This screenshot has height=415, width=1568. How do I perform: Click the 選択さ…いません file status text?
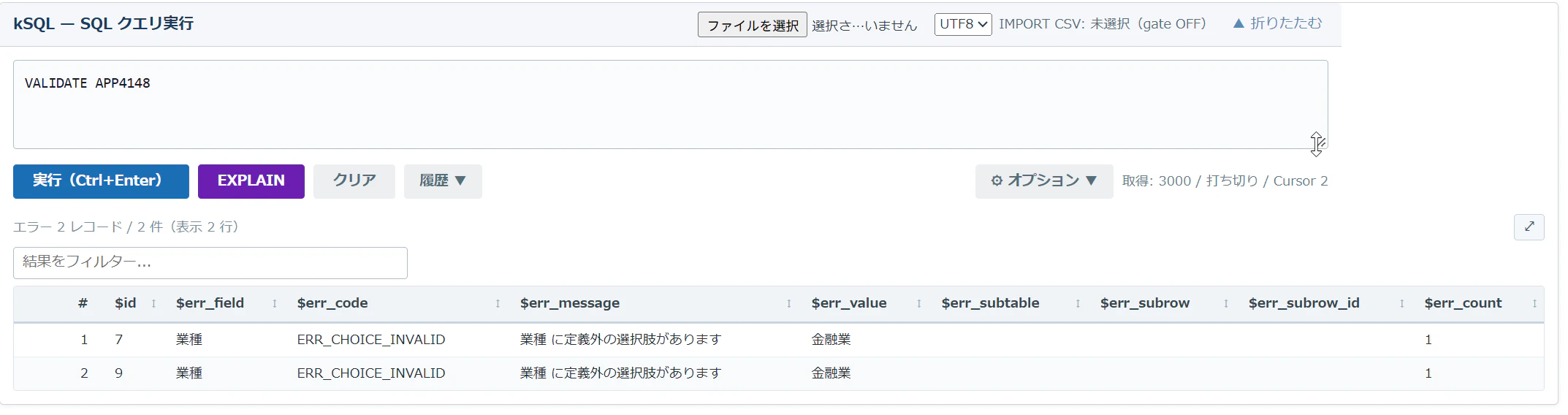[x=864, y=26]
